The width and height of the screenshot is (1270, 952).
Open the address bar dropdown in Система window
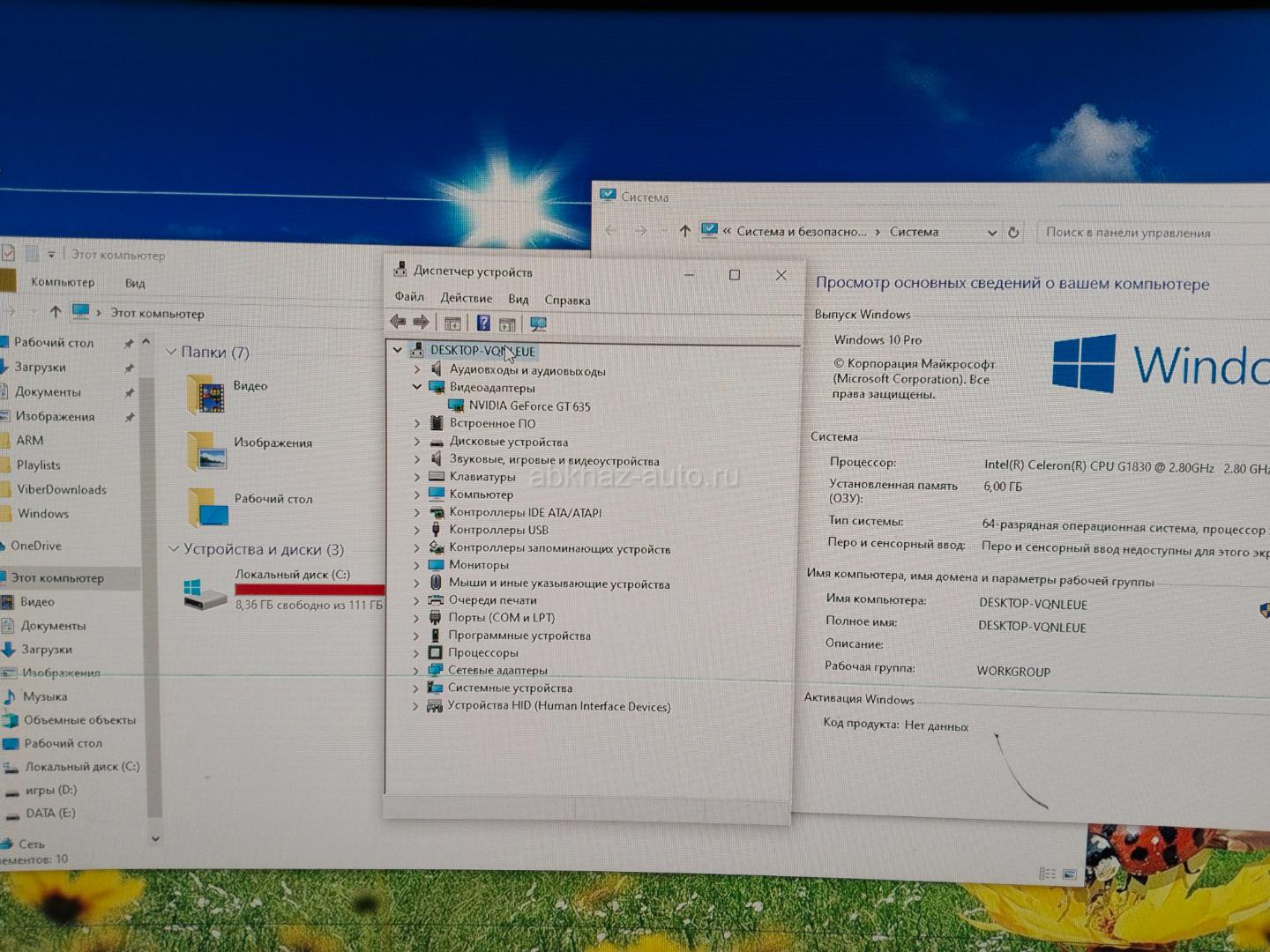992,233
